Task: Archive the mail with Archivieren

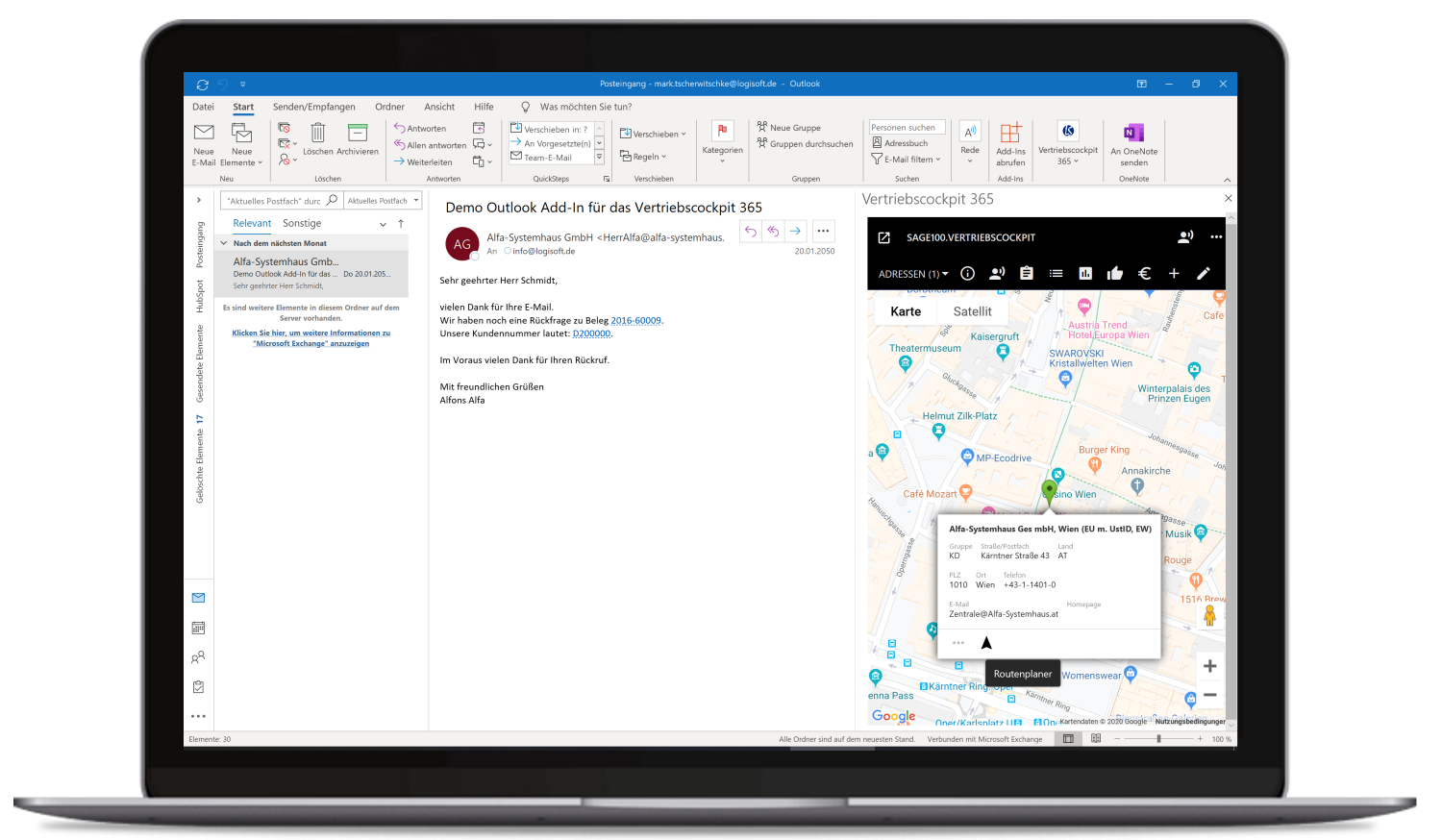Action: [x=358, y=133]
